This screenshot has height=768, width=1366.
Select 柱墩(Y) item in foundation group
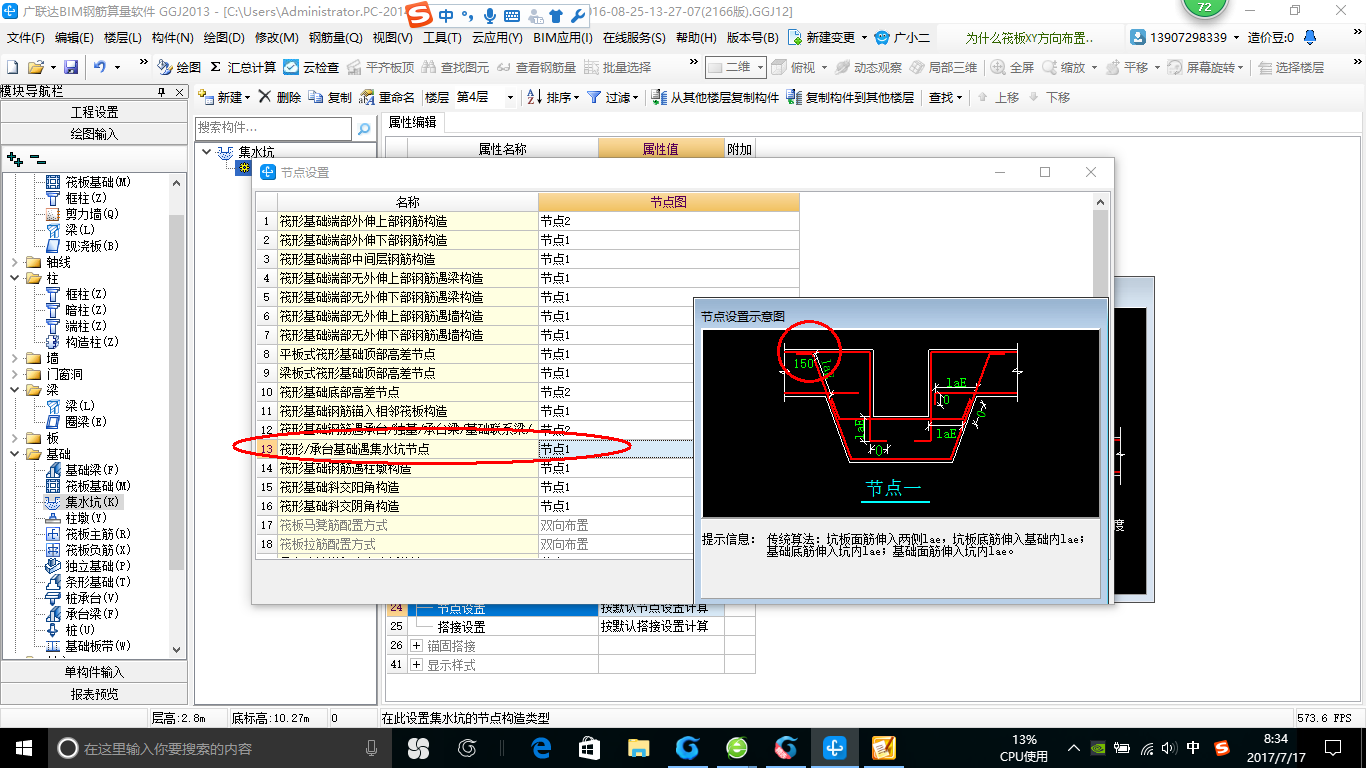click(77, 518)
